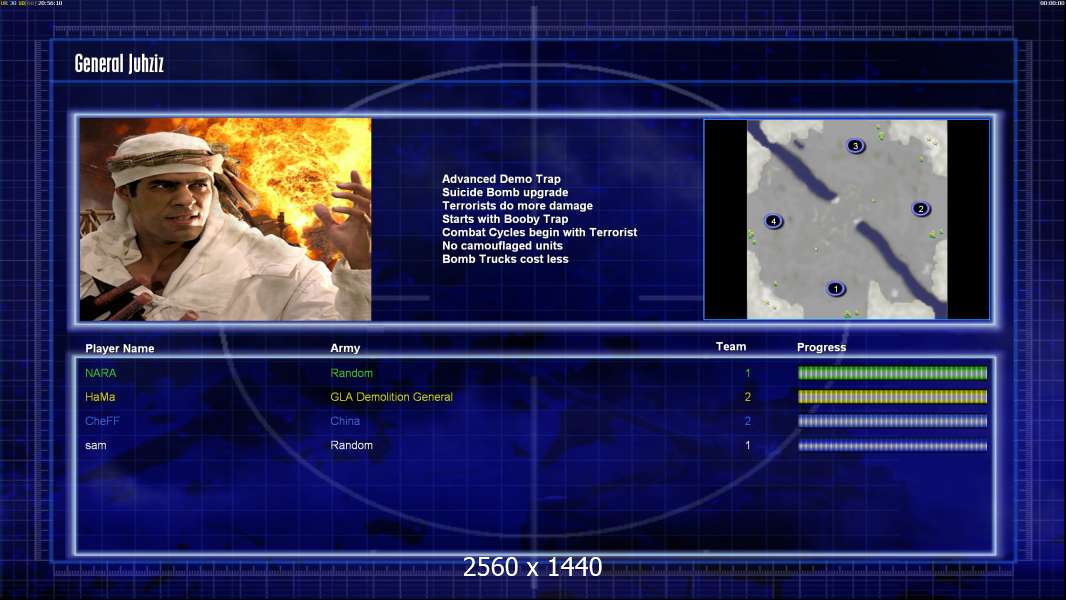Screen dimensions: 1066x600
Task: Click CheFF's team number
Action: tap(747, 421)
